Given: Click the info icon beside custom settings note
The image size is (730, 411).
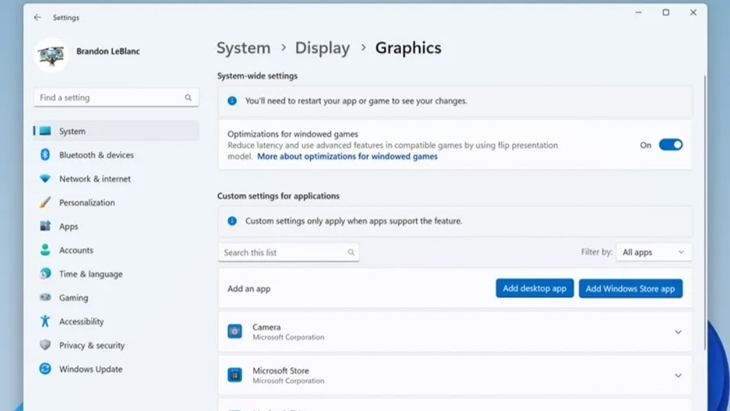Looking at the screenshot, I should point(232,221).
